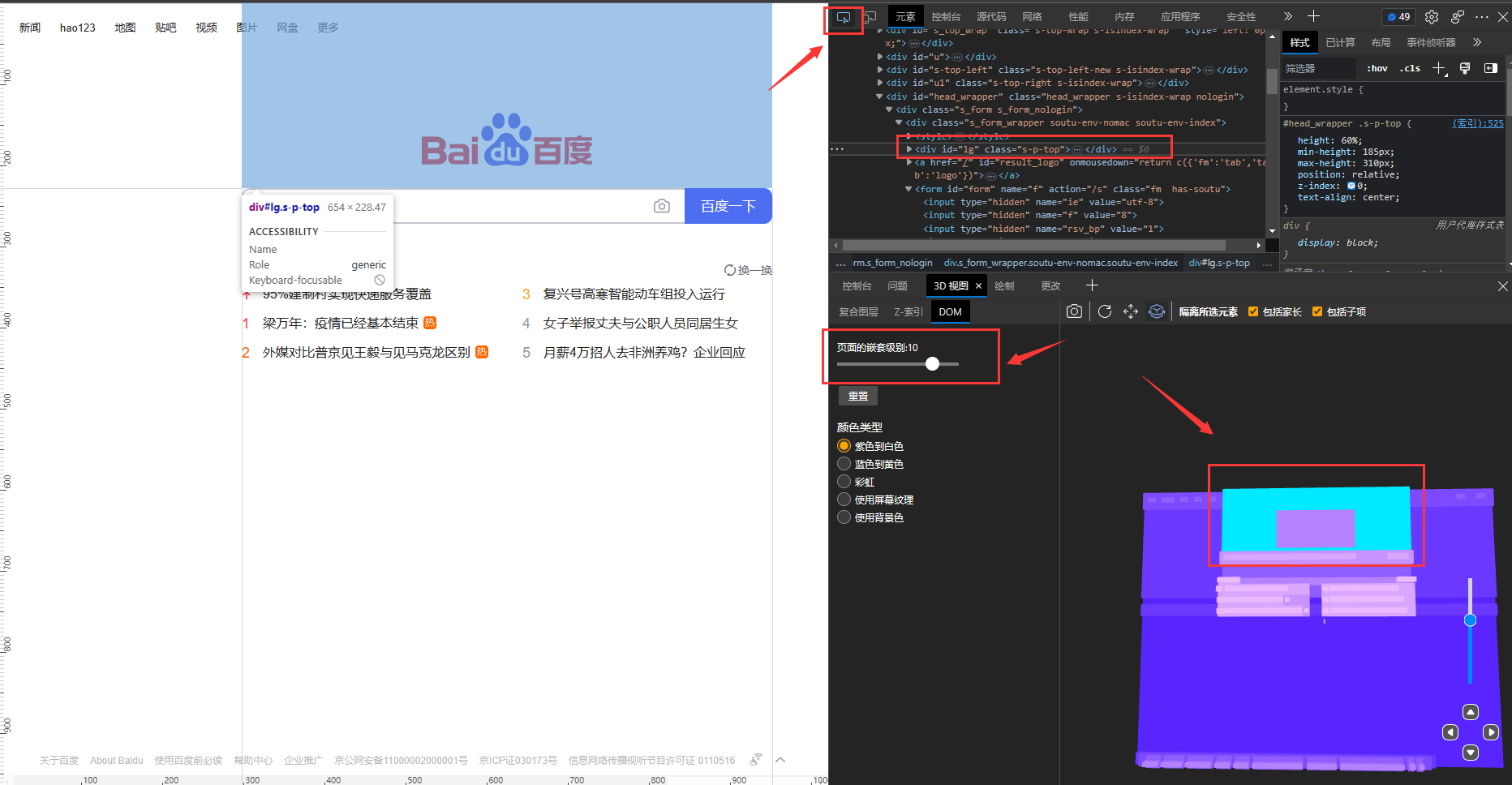This screenshot has width=1512, height=785.
Task: Toggle the isolate layers cube icon
Action: click(x=1157, y=311)
